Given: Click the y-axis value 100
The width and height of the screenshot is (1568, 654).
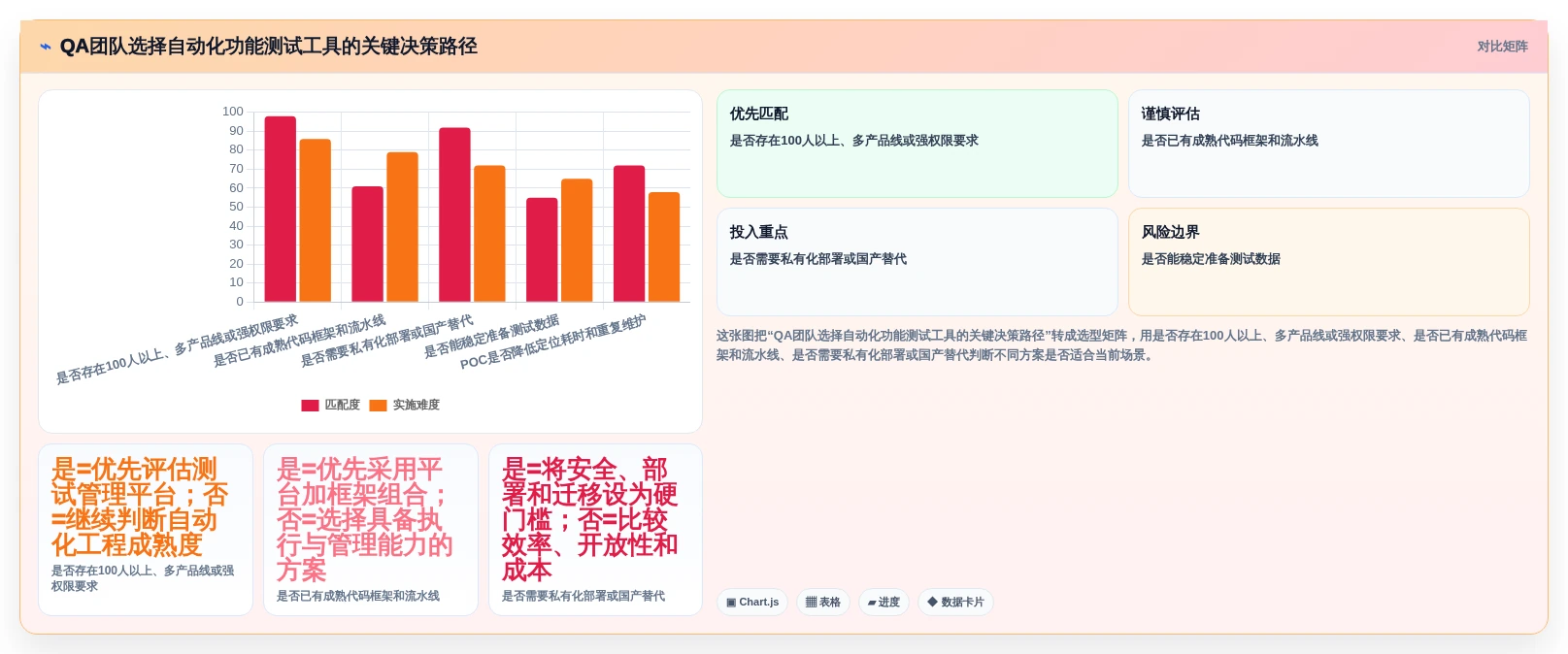Looking at the screenshot, I should click(x=233, y=112).
